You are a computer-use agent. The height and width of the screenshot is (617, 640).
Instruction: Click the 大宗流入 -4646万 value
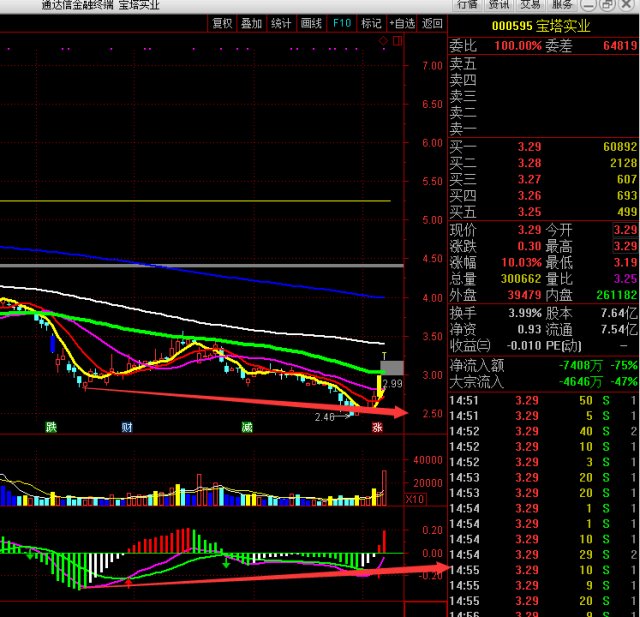tap(580, 382)
